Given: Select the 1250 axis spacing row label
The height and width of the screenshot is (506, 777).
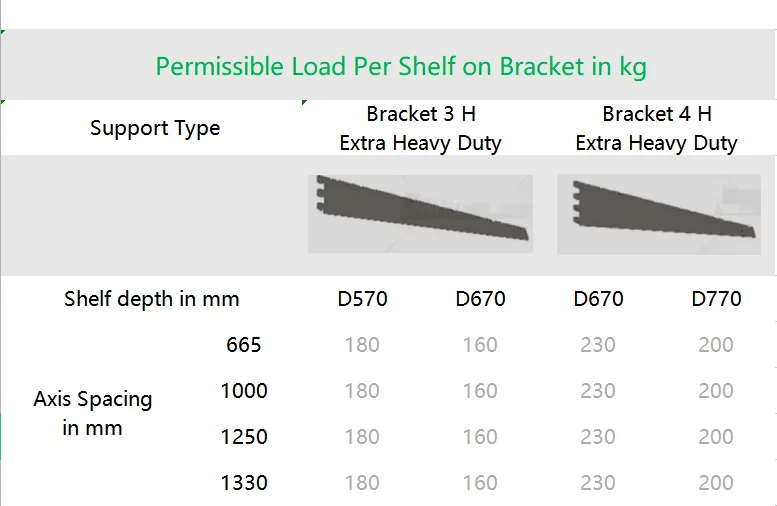Looking at the screenshot, I should tap(244, 437).
